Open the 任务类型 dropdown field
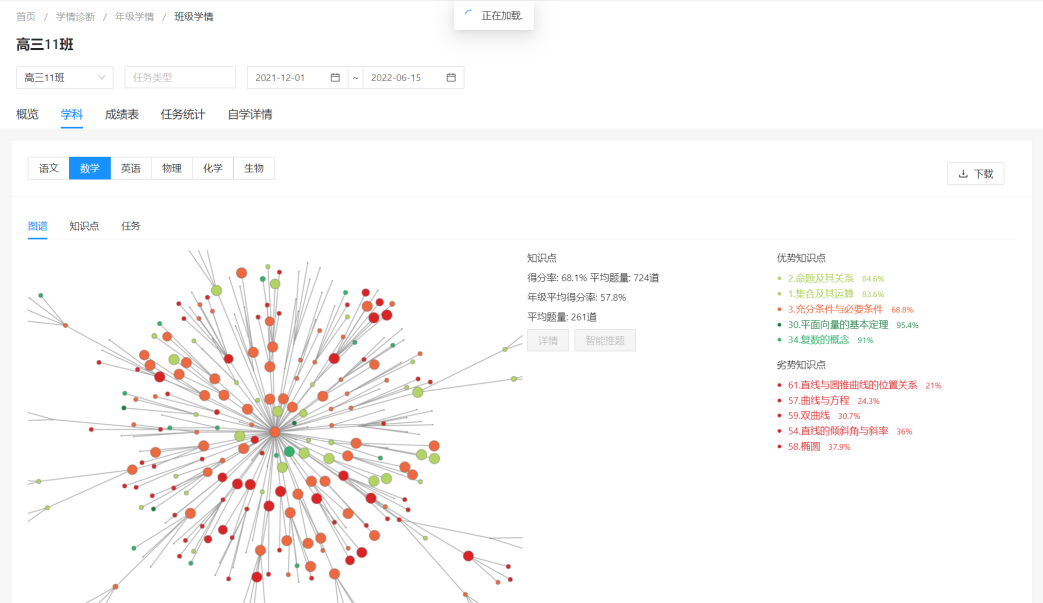Screen dimensions: 1043x603 pos(180,77)
